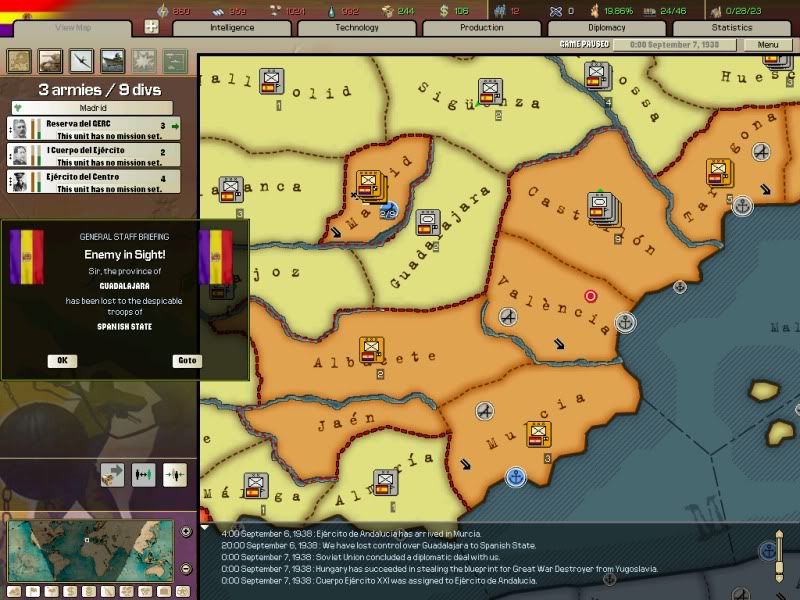Click the cross icon beside View Map tab
Viewport: 800px width, 600px height.
[x=152, y=27]
